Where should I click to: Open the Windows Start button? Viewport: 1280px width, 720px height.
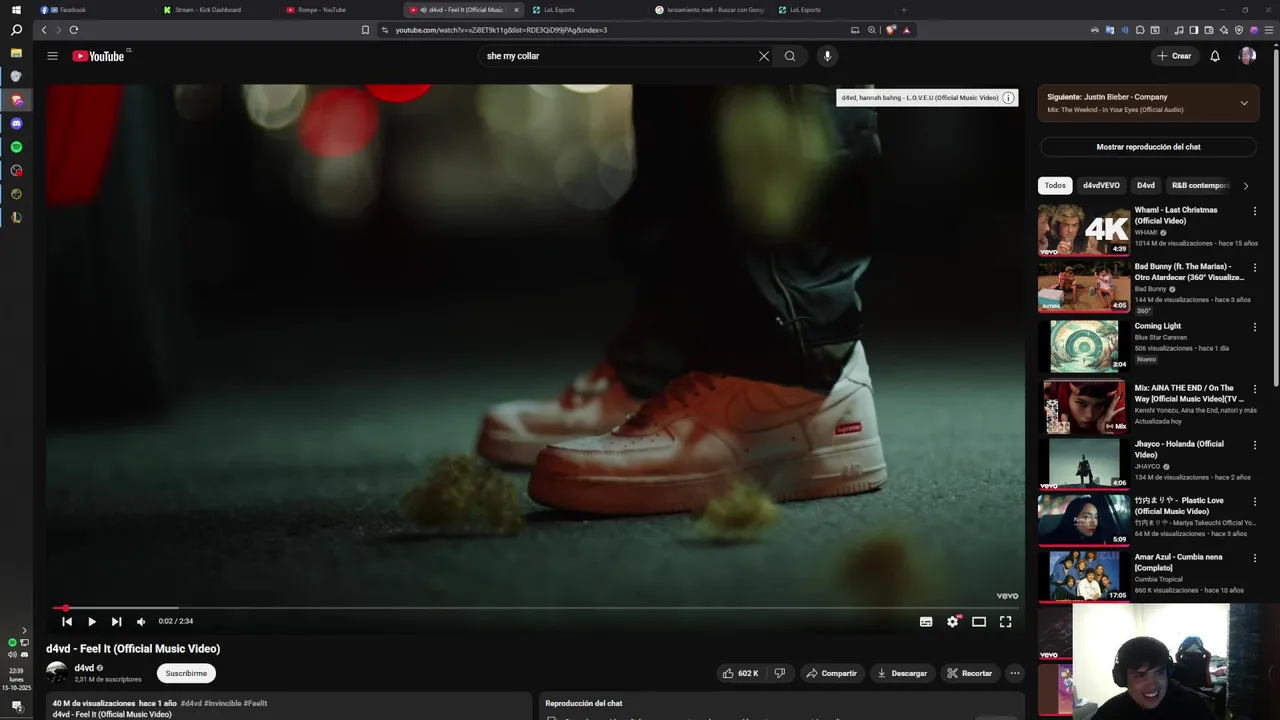[16, 9]
